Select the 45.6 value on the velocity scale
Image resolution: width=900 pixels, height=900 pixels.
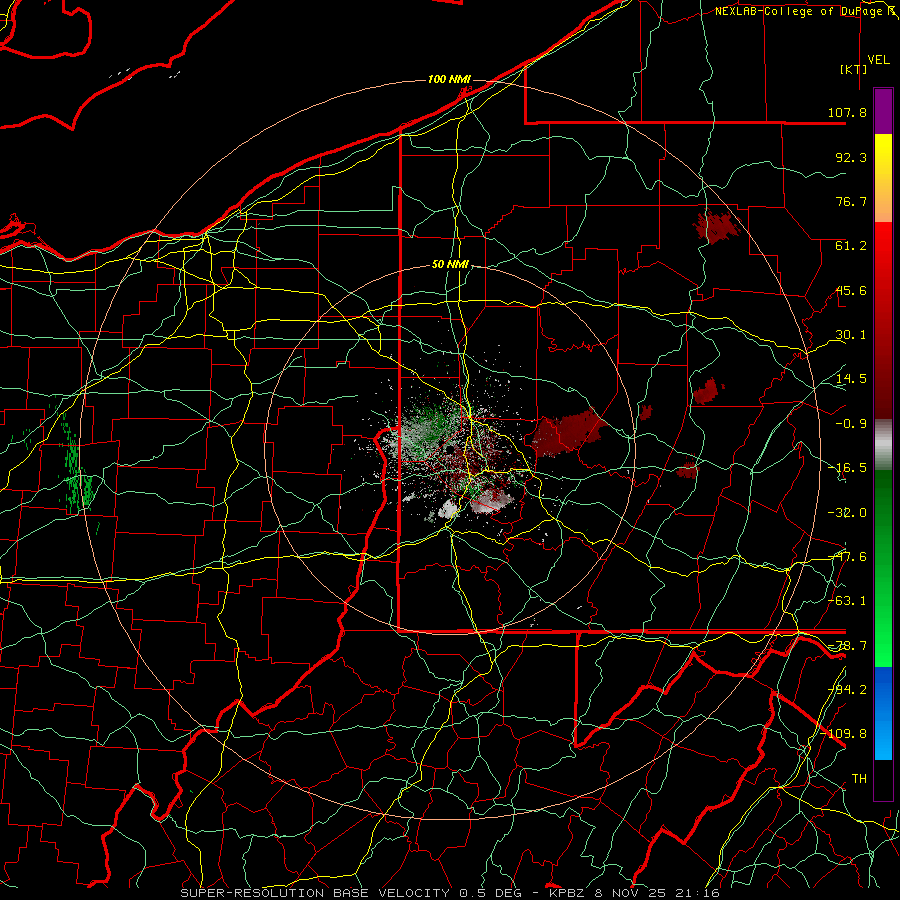(851, 290)
